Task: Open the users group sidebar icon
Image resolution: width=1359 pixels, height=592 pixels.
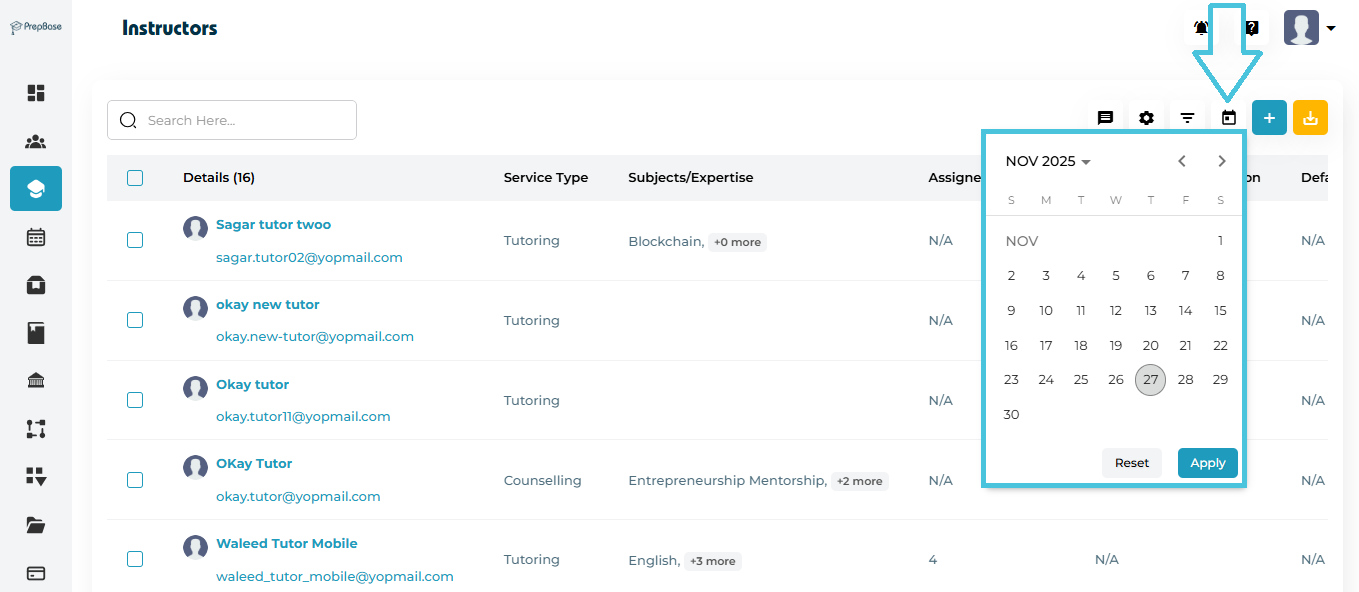Action: tap(36, 141)
